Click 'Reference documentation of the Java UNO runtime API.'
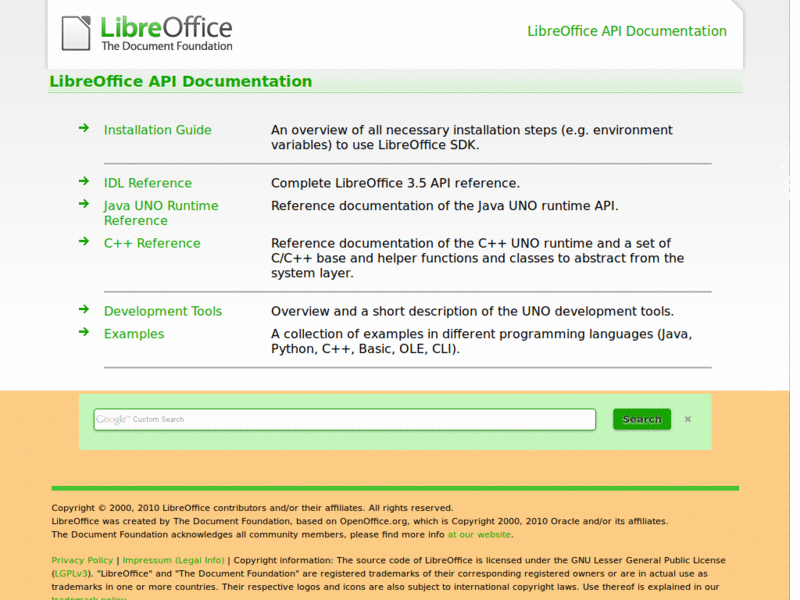This screenshot has width=800, height=600. (x=444, y=206)
